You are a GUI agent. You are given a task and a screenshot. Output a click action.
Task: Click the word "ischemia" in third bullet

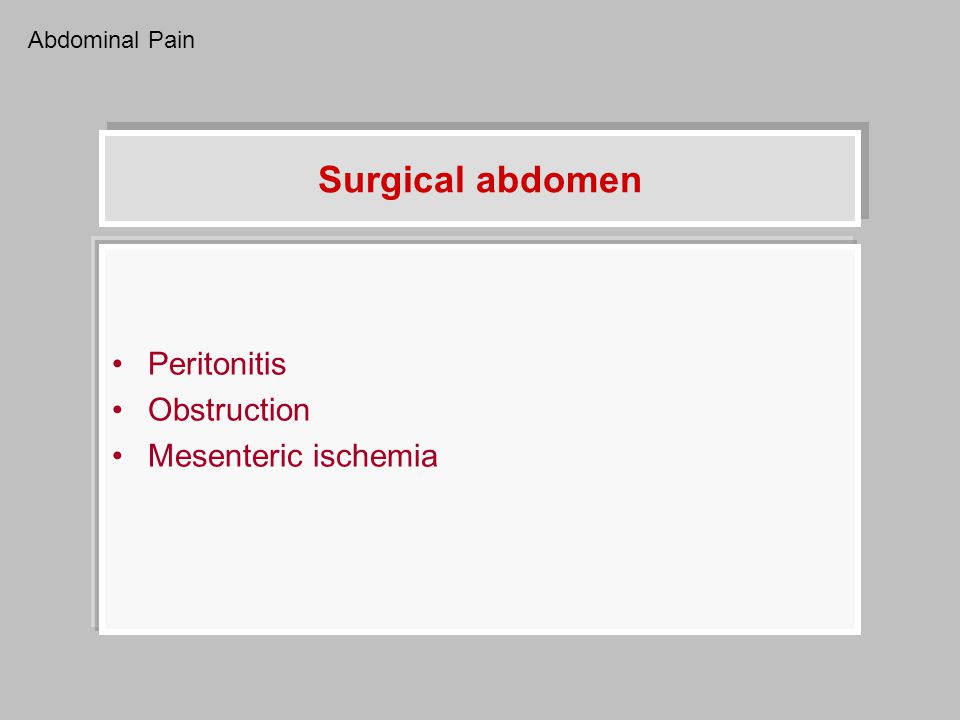[x=375, y=456]
